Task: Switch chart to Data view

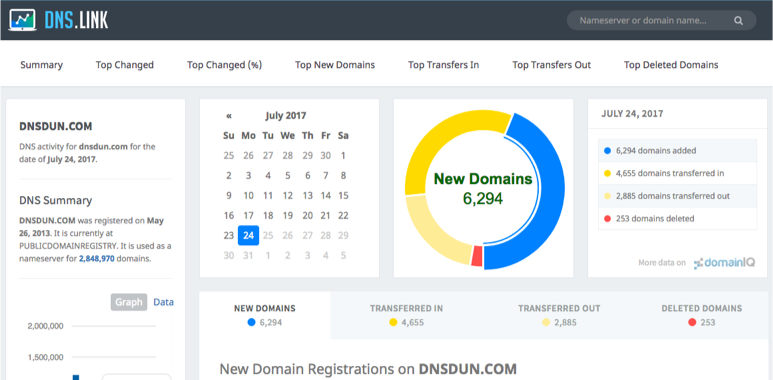Action: point(163,302)
